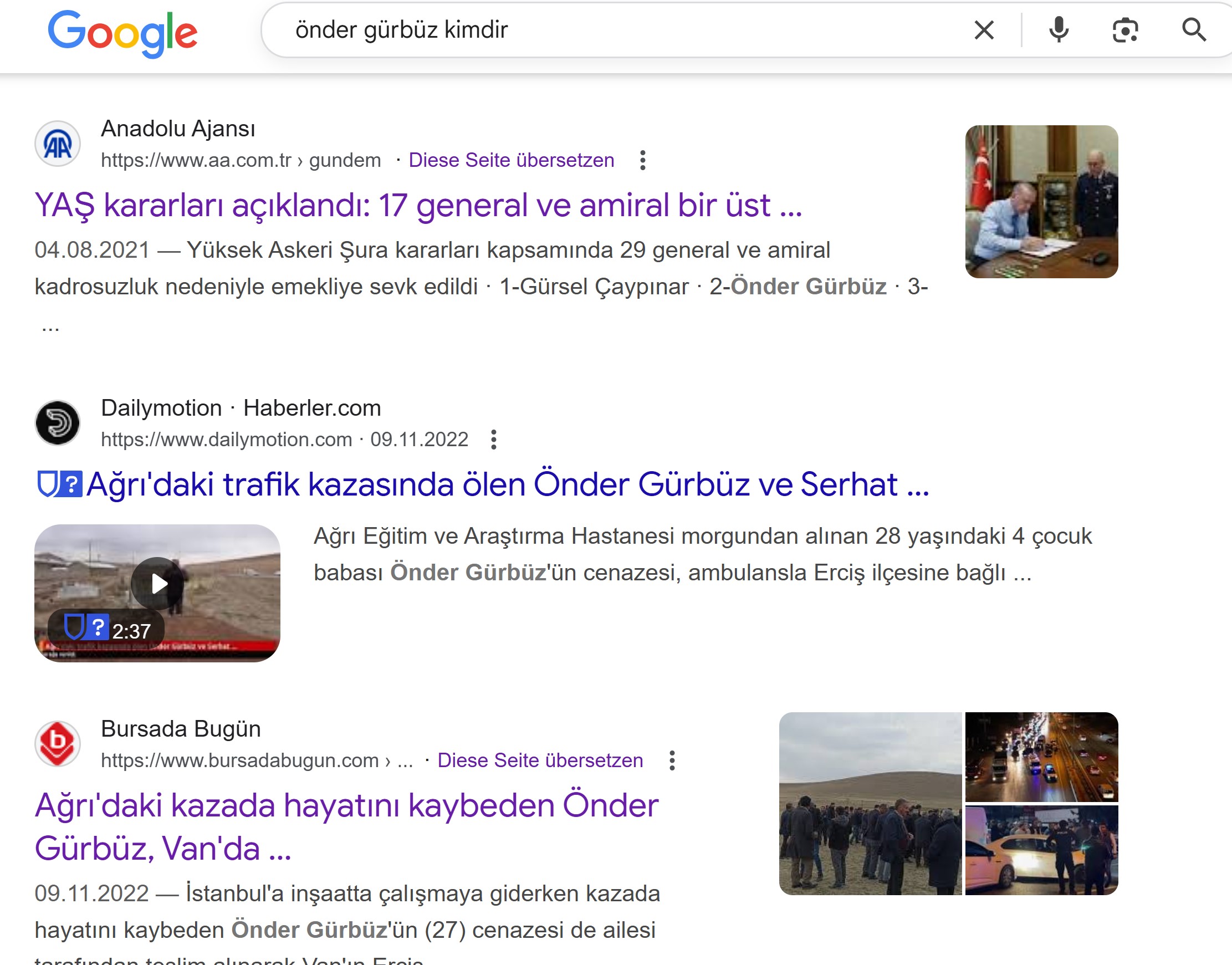The width and height of the screenshot is (1232, 965).
Task: Translate the Anadolu Ajansı page
Action: click(511, 160)
